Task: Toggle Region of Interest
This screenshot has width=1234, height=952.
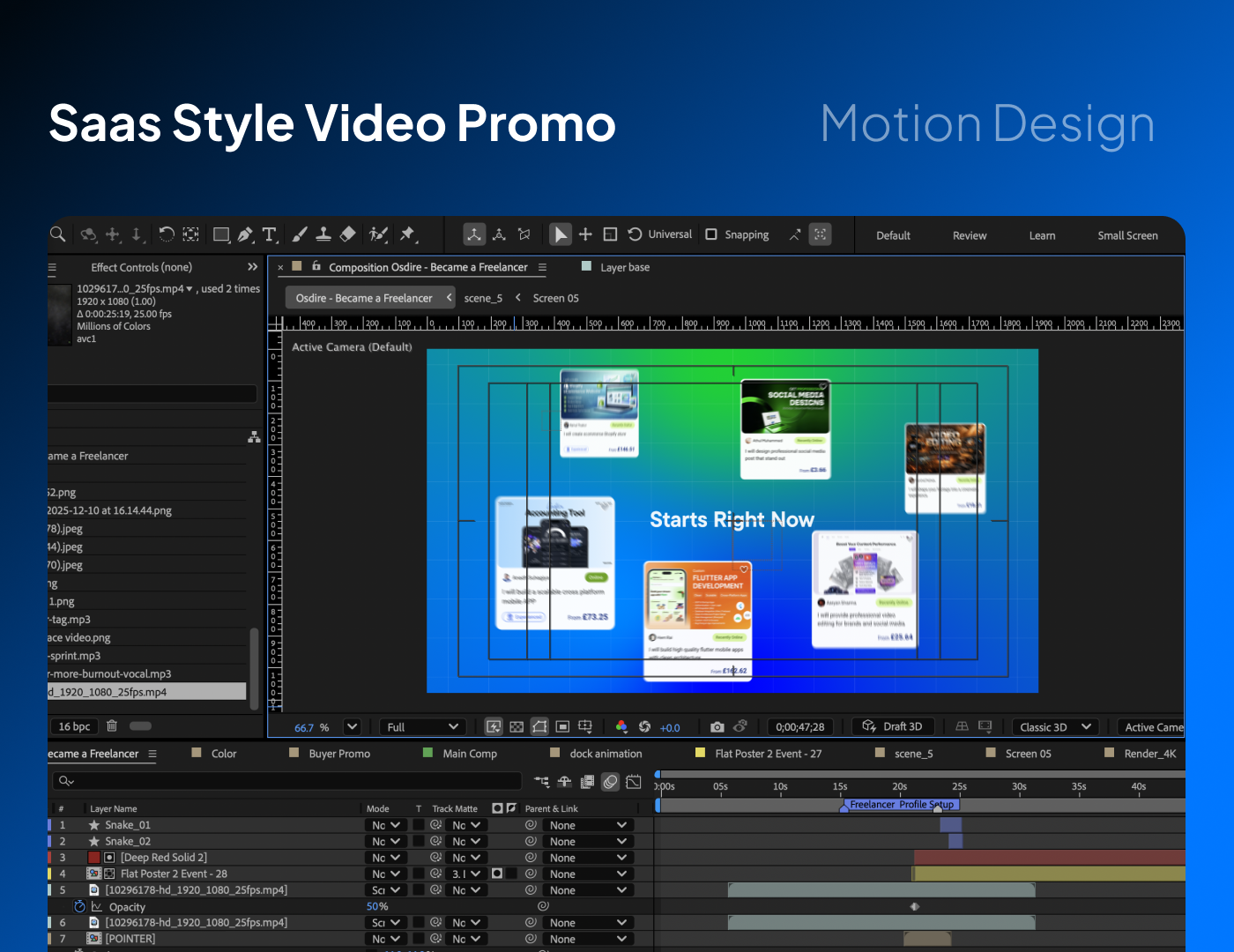Action: coord(562,727)
